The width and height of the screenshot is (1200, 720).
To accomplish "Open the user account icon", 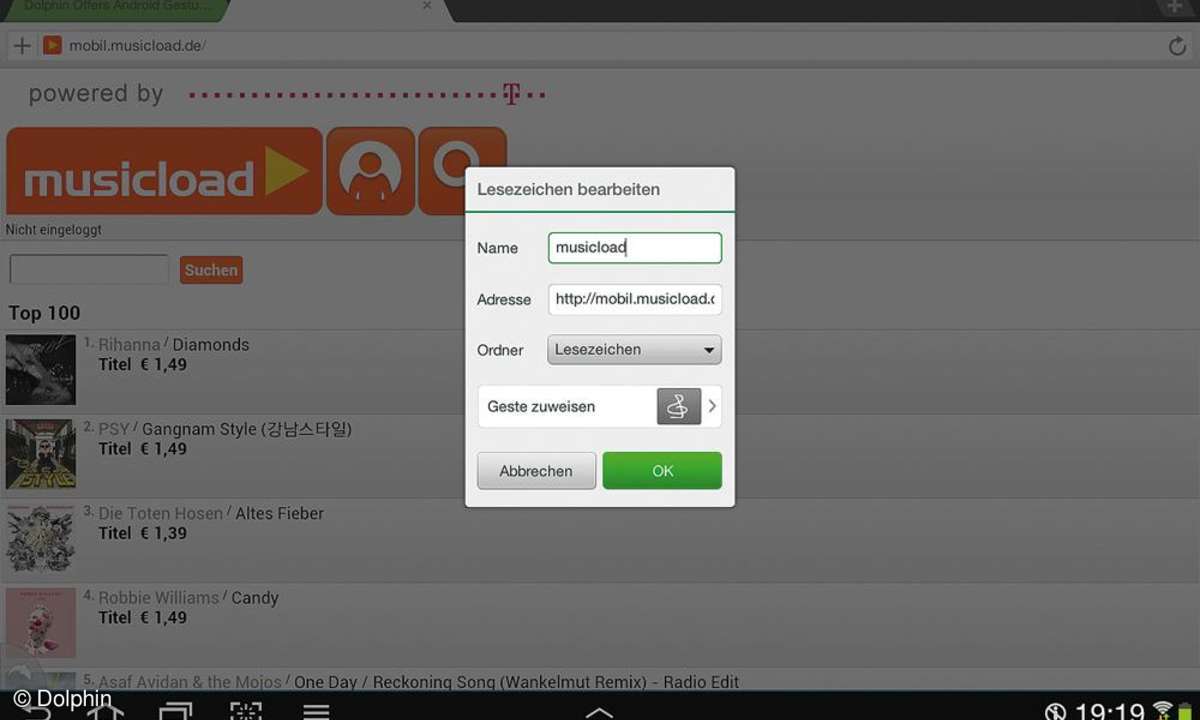I will (x=370, y=171).
